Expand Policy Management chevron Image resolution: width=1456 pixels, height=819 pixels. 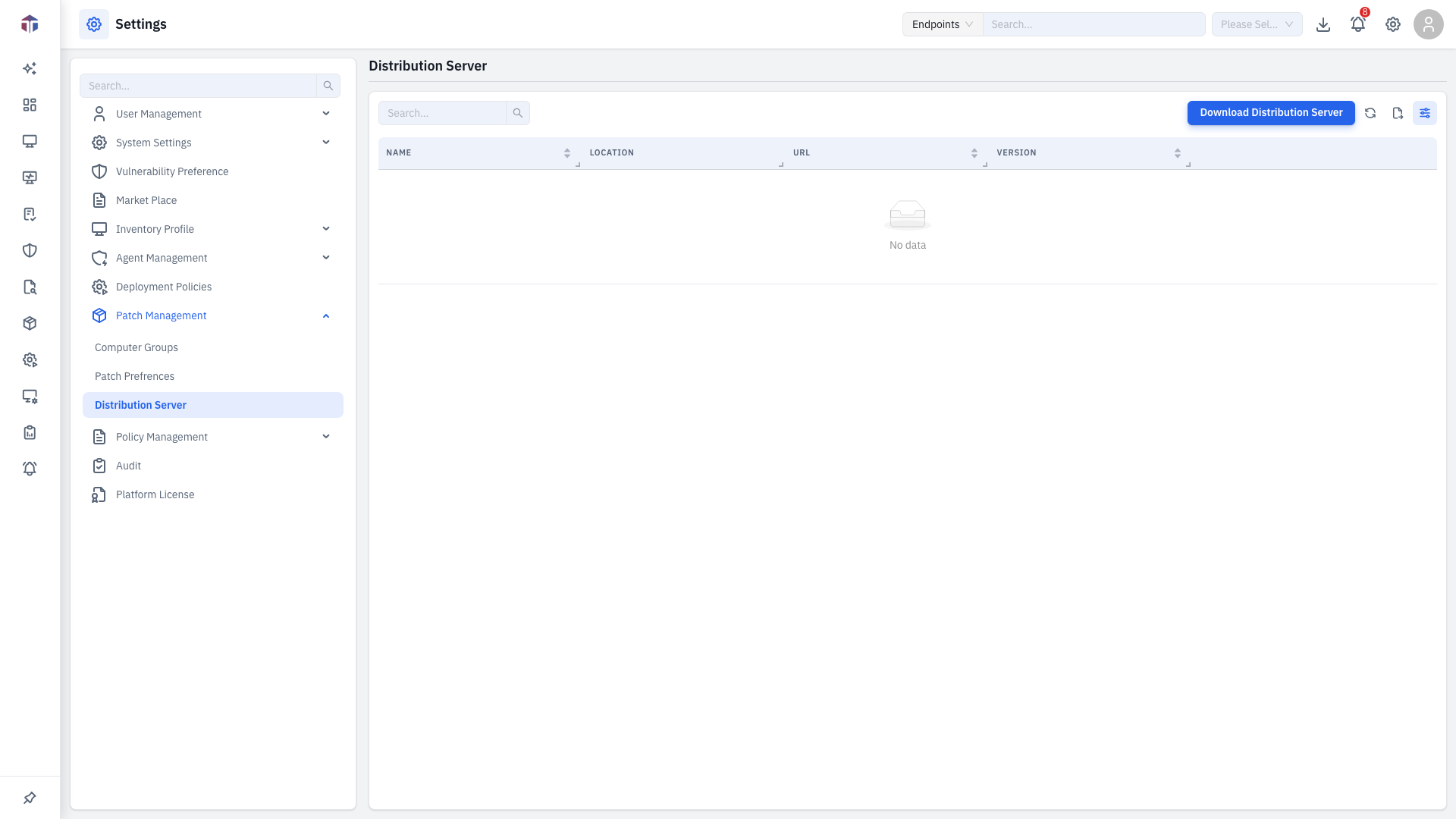[326, 437]
